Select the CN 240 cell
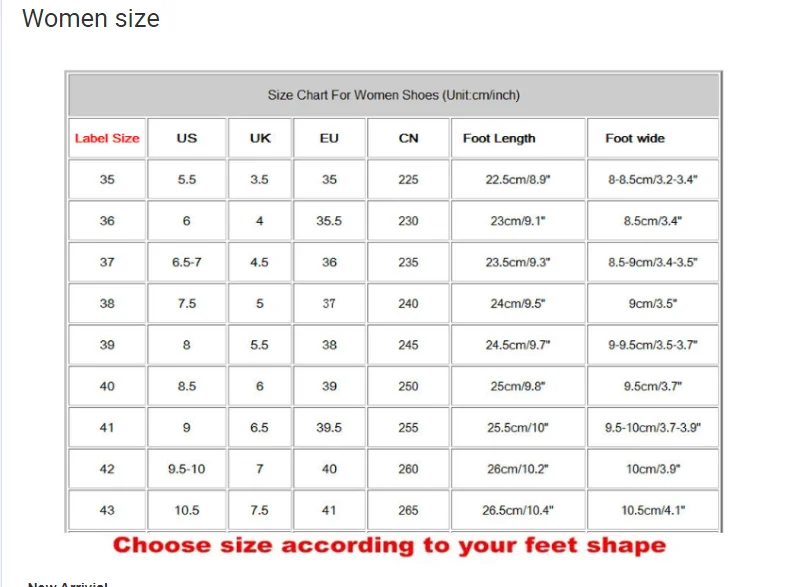The width and height of the screenshot is (808, 587). point(408,304)
